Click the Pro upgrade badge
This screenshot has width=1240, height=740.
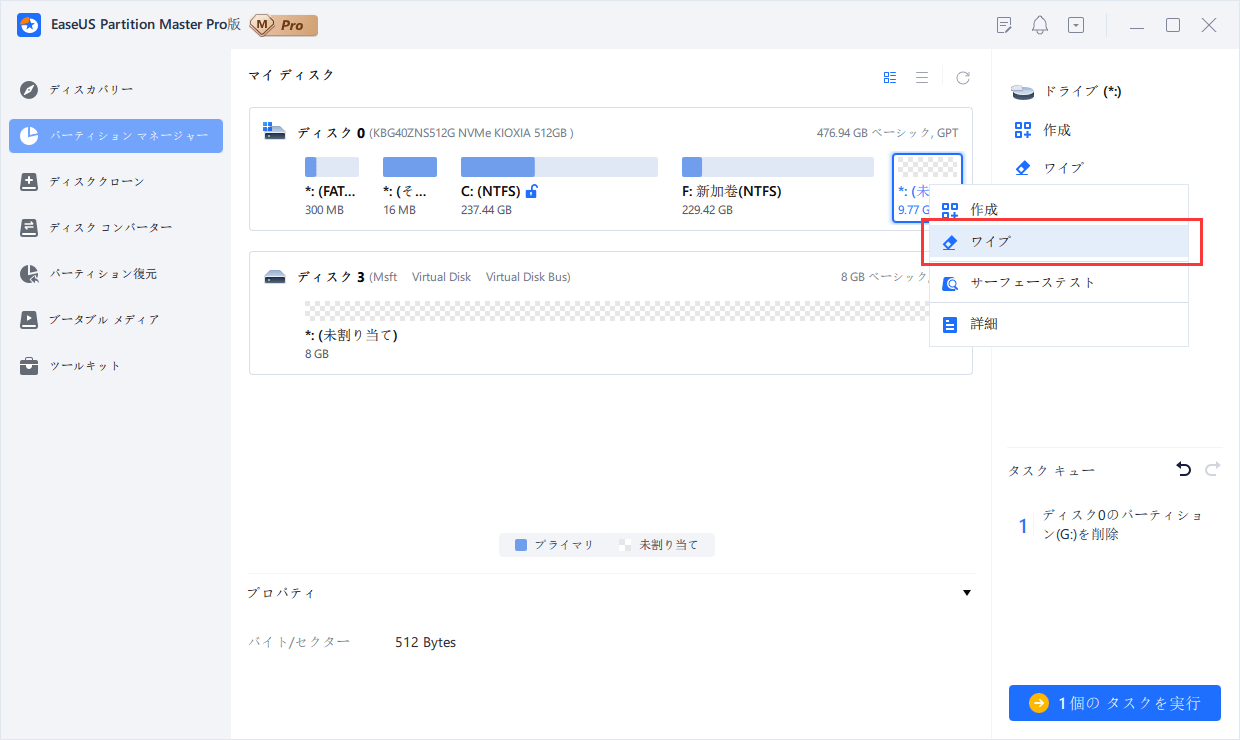pyautogui.click(x=283, y=24)
